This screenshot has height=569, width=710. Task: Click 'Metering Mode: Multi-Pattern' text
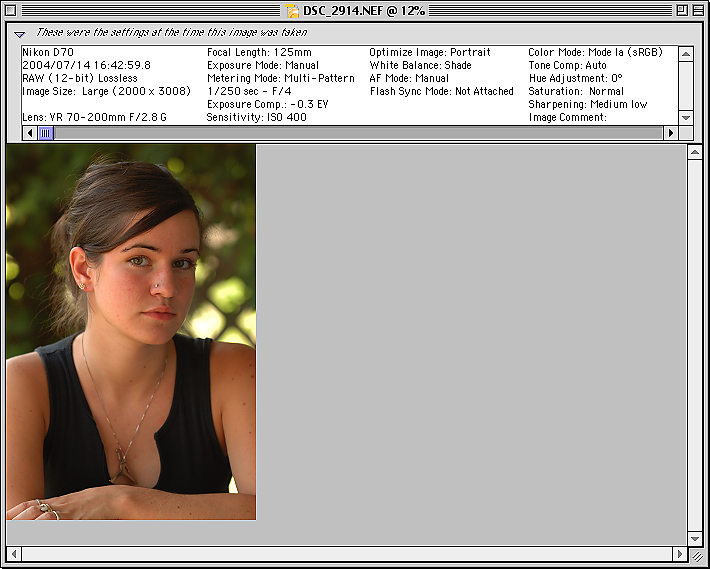click(280, 78)
